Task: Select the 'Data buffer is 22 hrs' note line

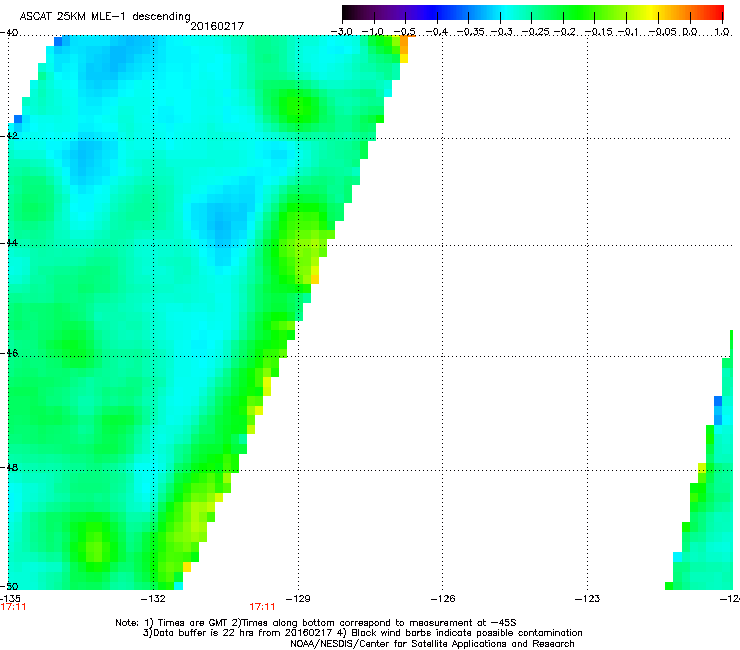Action: click(x=362, y=633)
